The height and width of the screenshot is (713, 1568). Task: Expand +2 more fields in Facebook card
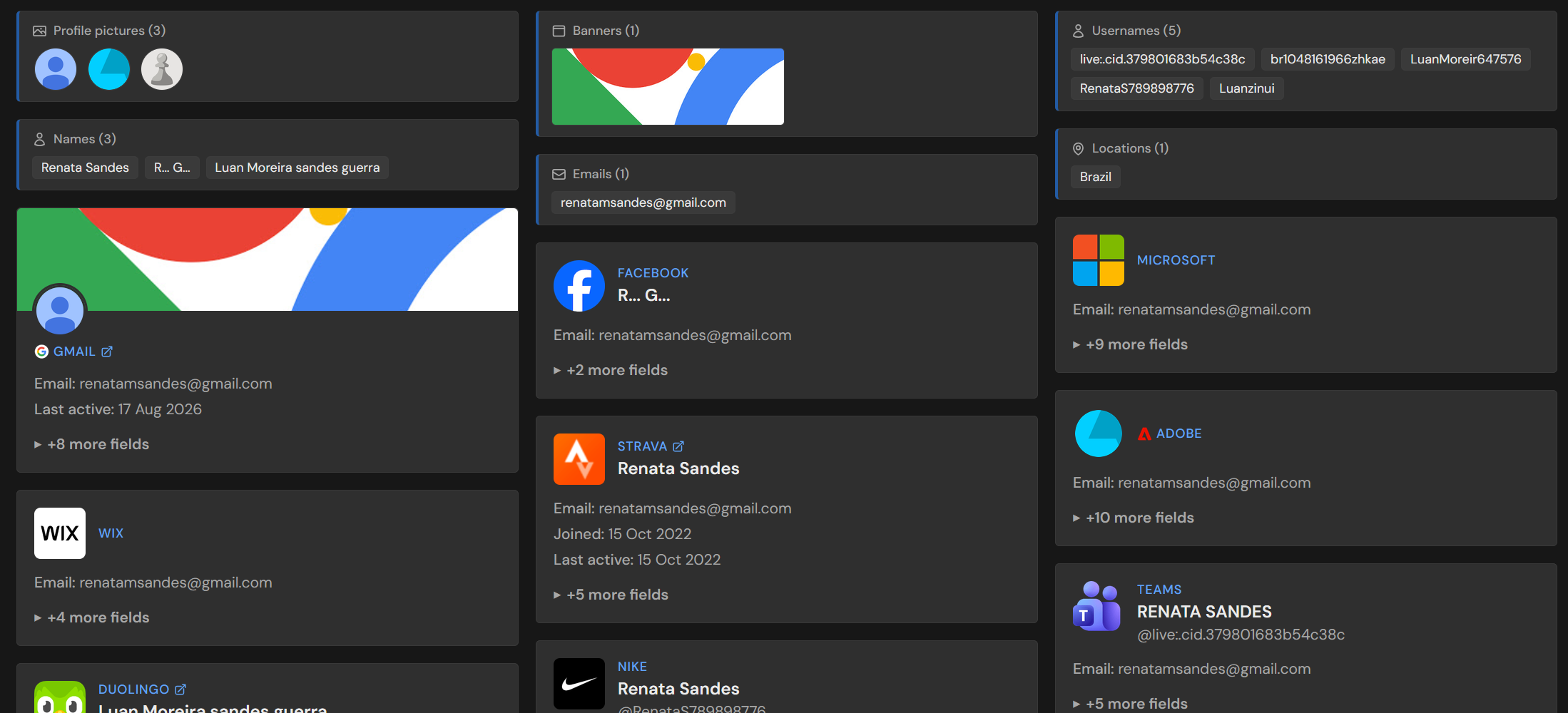pyautogui.click(x=611, y=370)
